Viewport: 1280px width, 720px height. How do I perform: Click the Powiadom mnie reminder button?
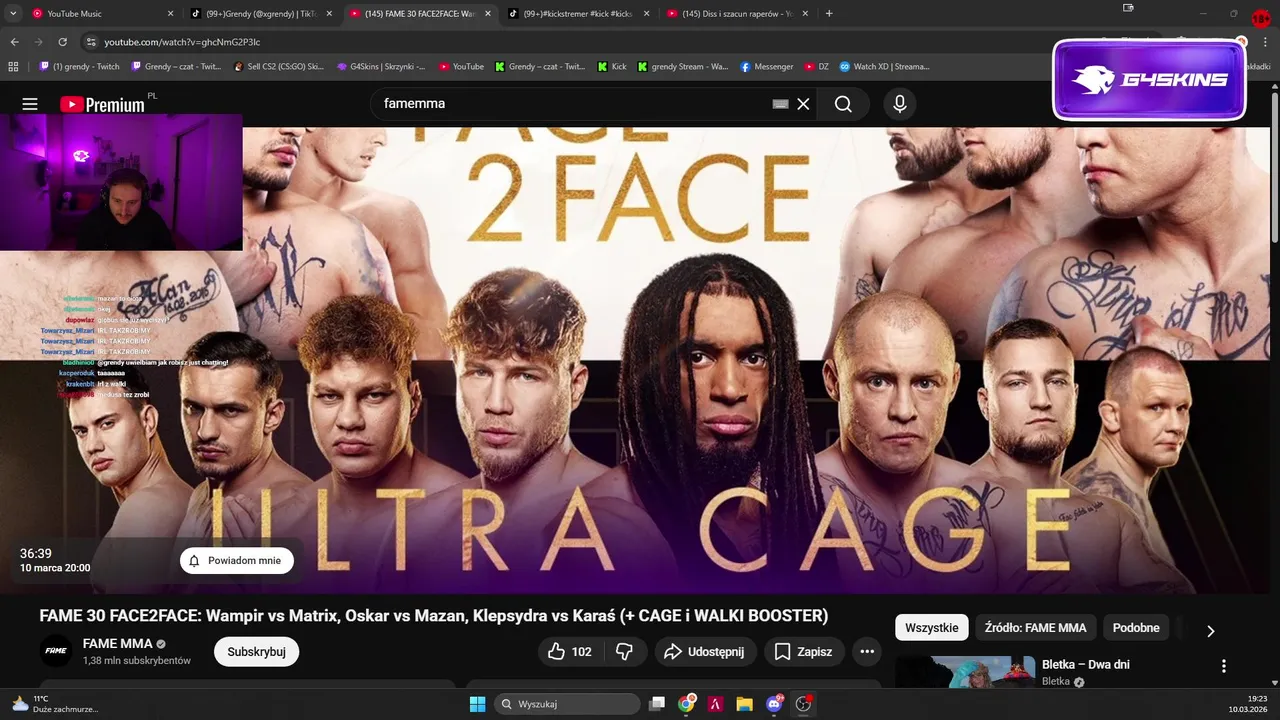(x=237, y=561)
